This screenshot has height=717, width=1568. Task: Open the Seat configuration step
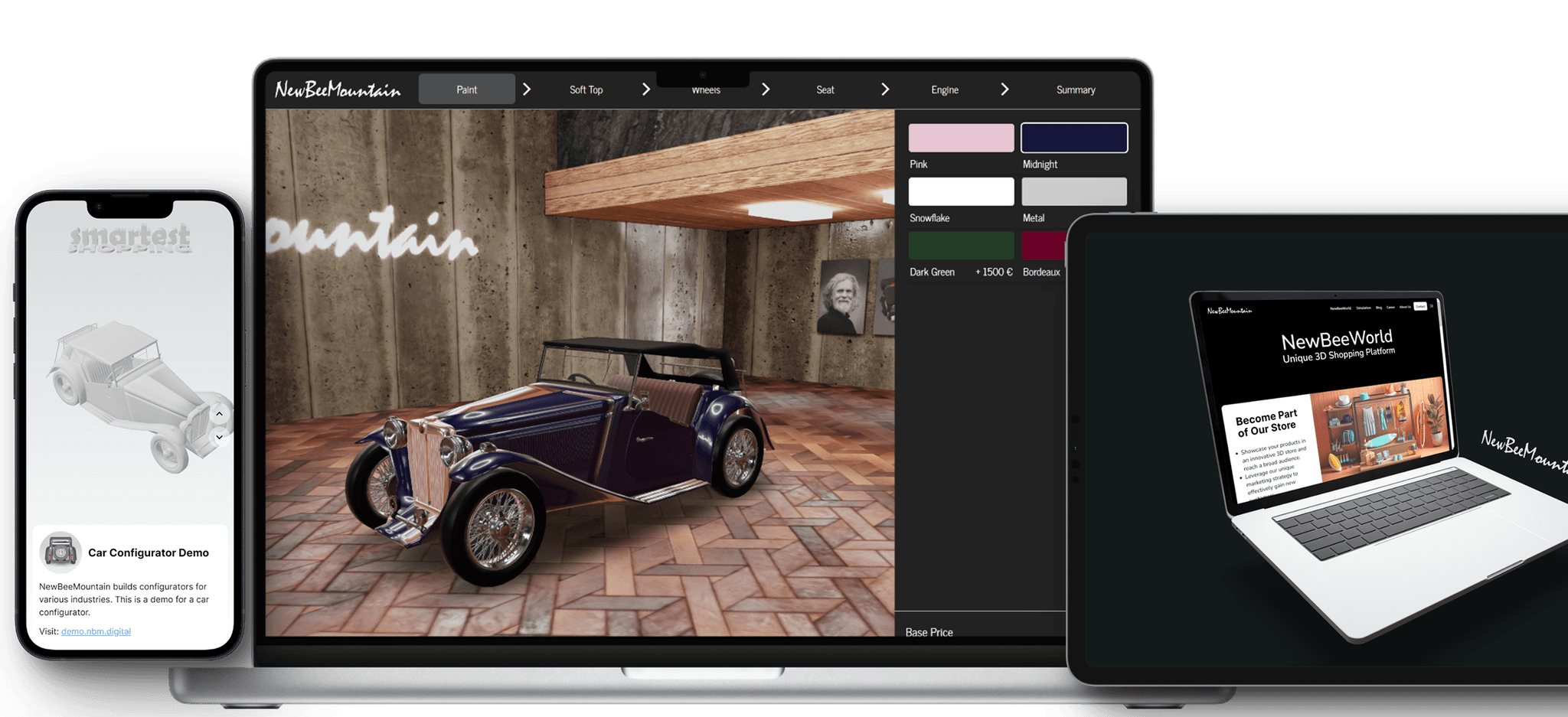825,90
